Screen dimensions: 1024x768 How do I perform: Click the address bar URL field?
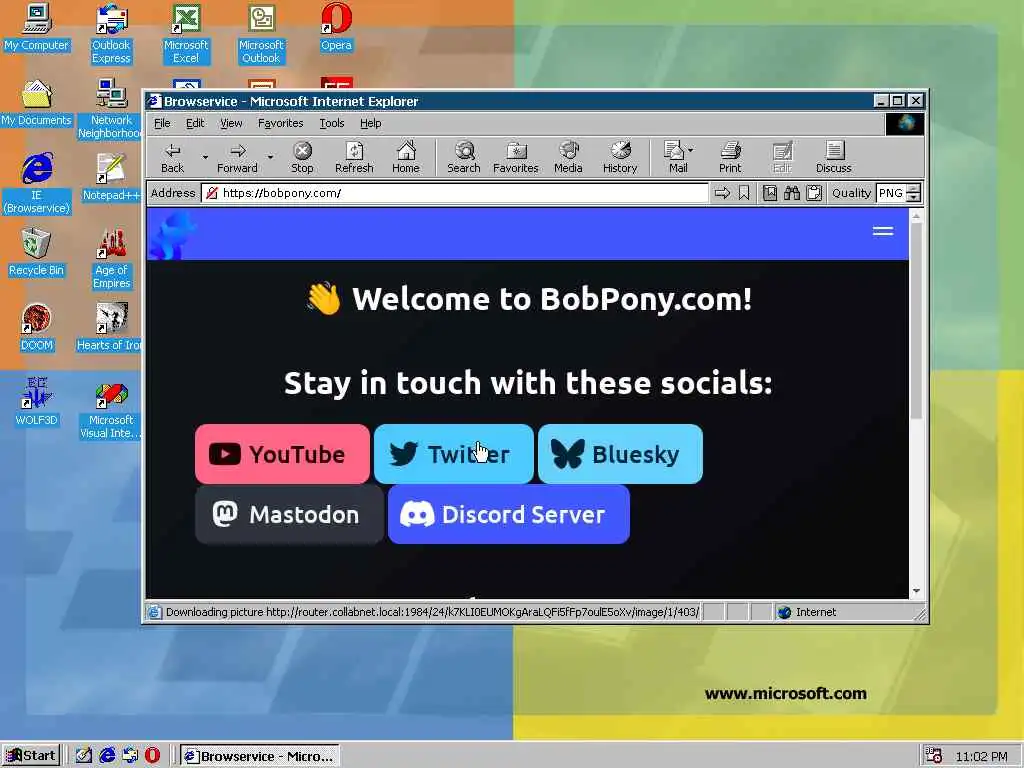[455, 193]
